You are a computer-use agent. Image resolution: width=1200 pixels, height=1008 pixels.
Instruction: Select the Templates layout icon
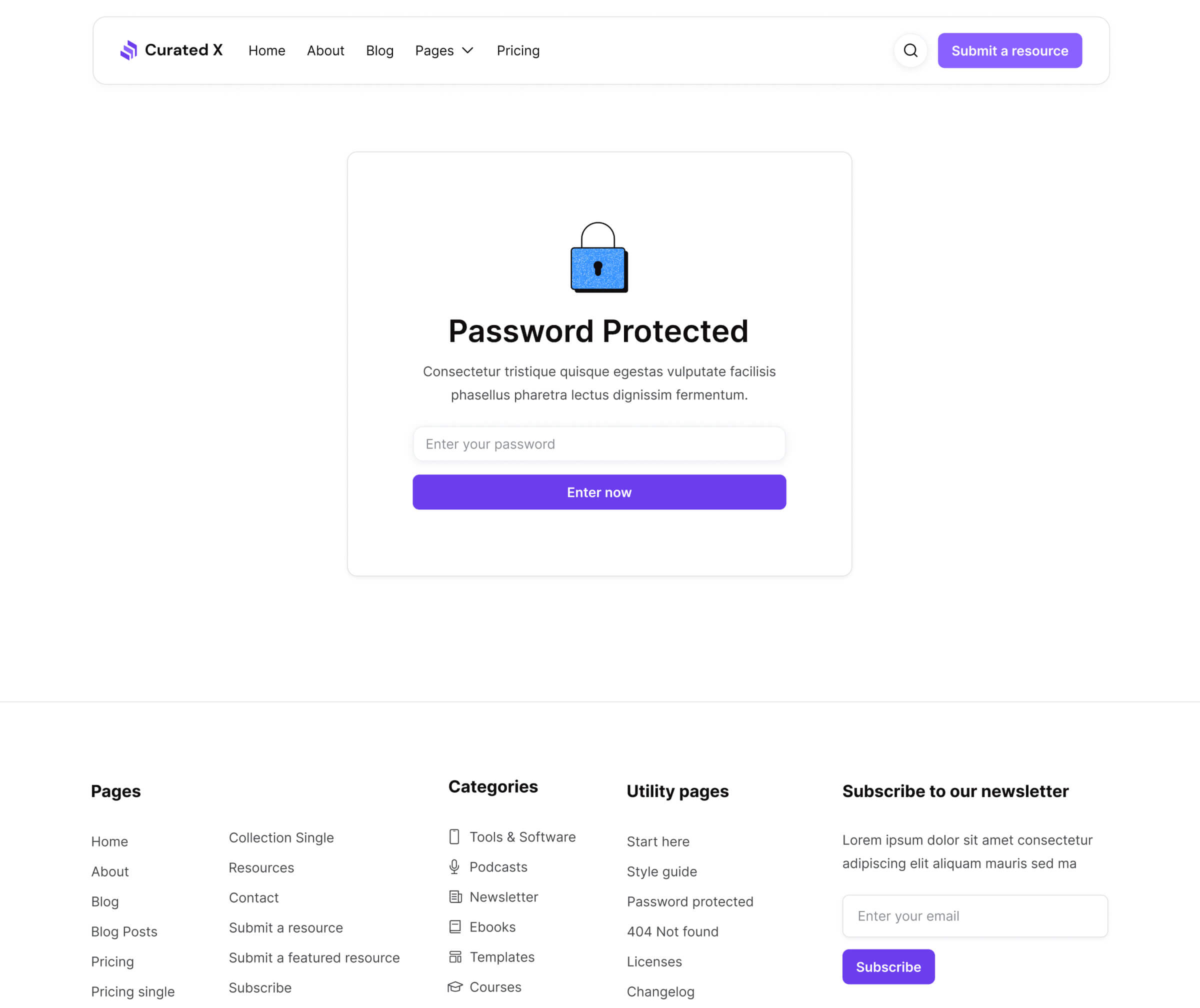click(x=454, y=956)
